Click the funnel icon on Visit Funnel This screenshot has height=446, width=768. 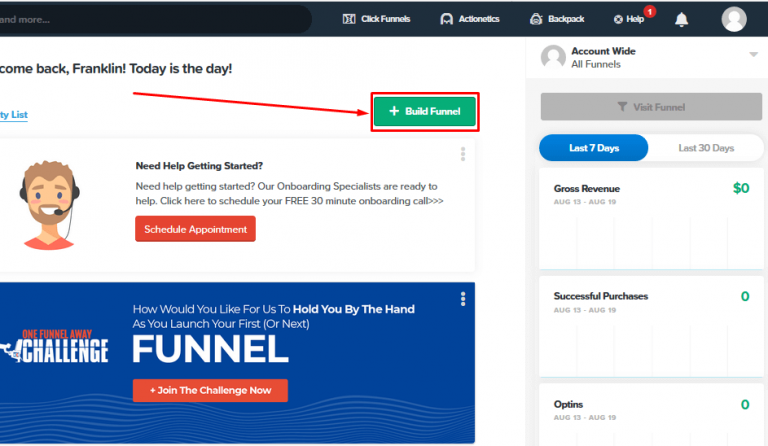pyautogui.click(x=622, y=107)
